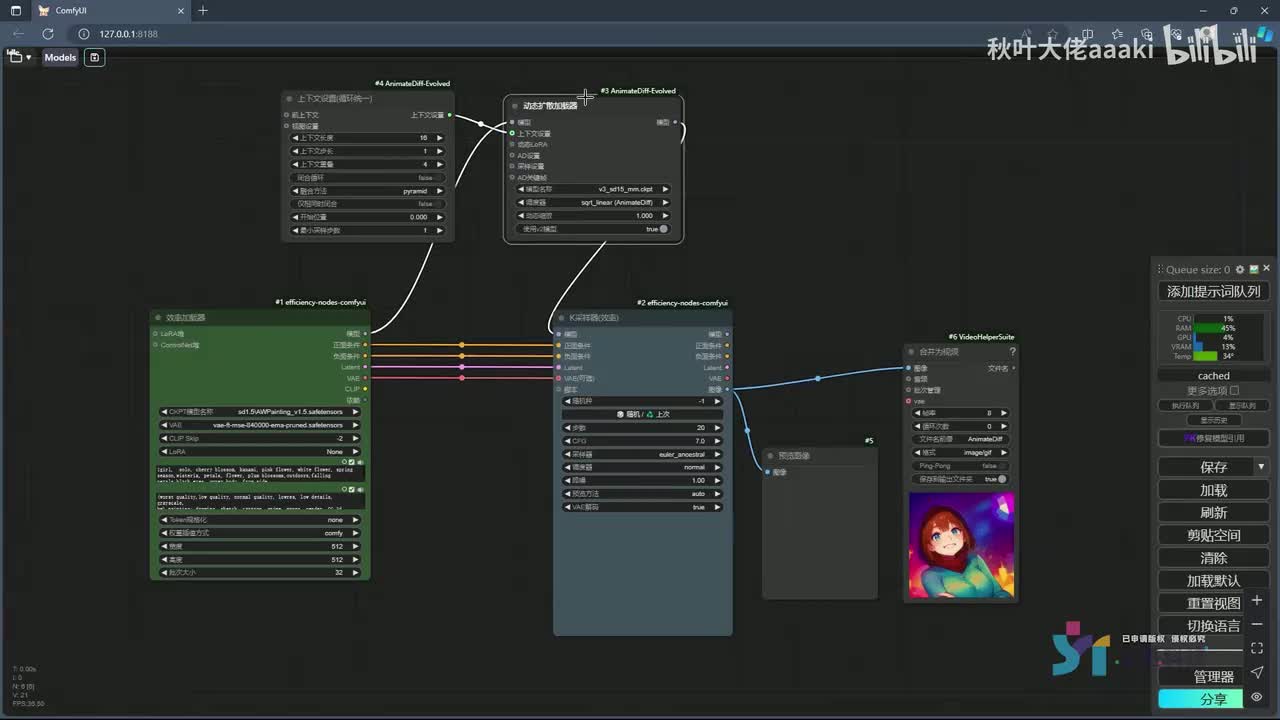Image resolution: width=1280 pixels, height=720 pixels.
Task: Expand the 保存 dropdown arrow
Action: point(1260,467)
